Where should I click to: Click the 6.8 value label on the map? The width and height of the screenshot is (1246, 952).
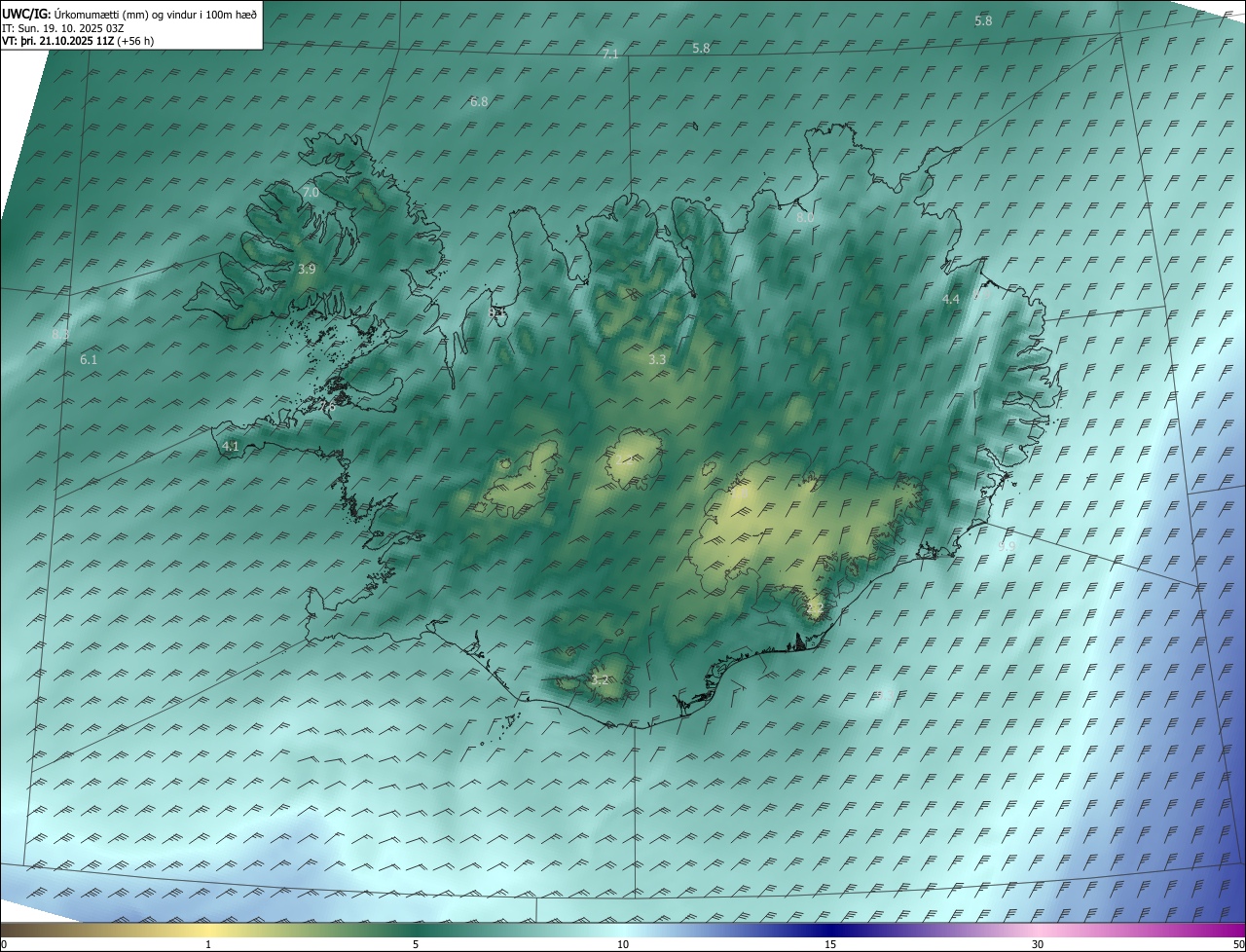point(479,101)
